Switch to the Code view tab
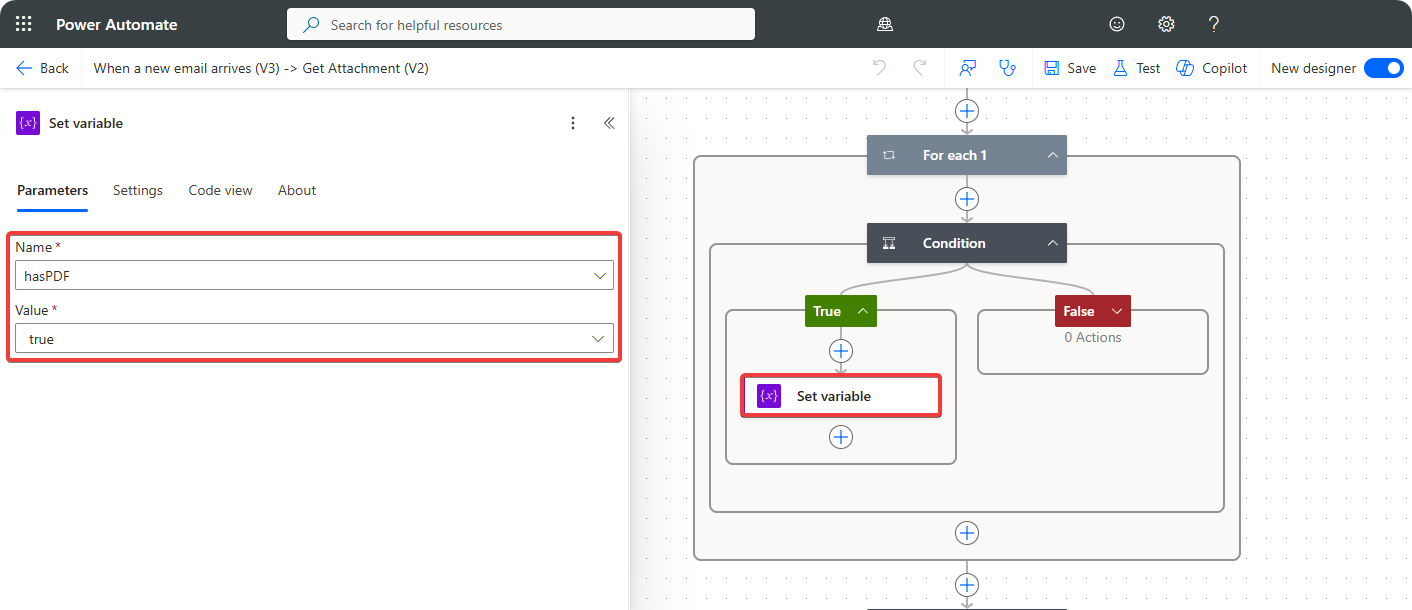The image size is (1412, 610). coord(220,190)
